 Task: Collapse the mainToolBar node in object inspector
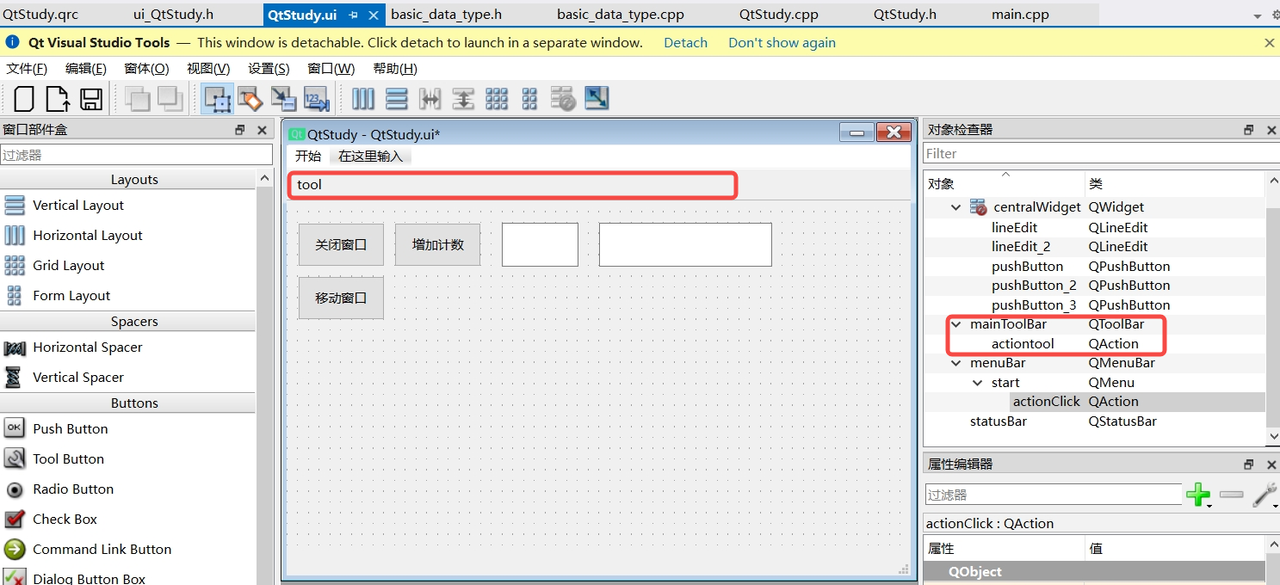point(957,325)
